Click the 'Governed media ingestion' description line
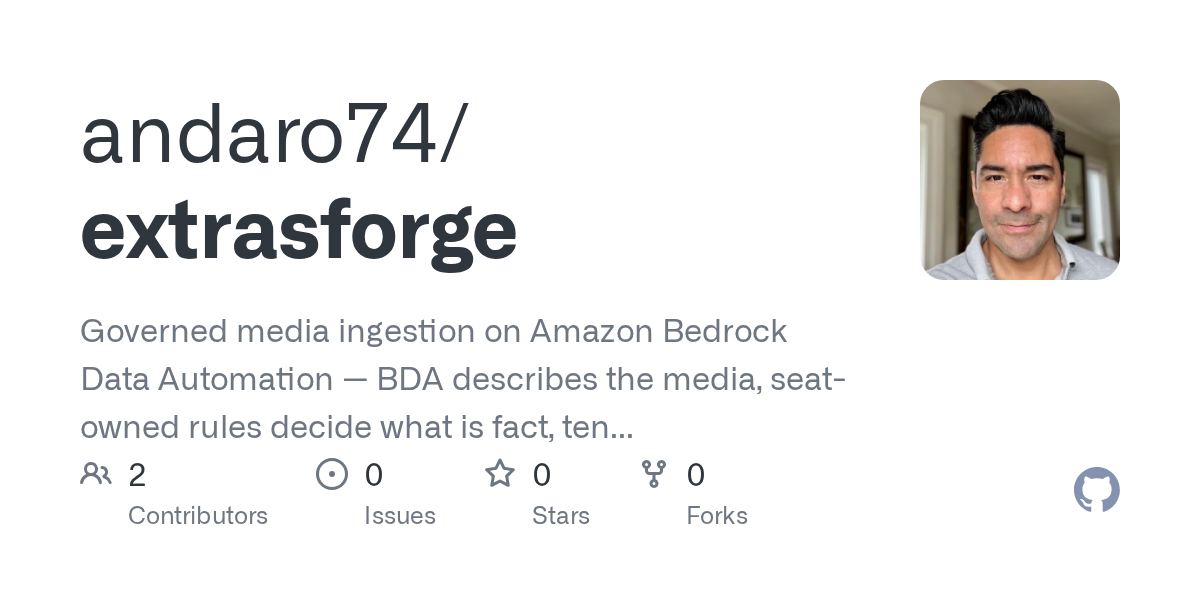The image size is (1200, 600). [x=434, y=332]
